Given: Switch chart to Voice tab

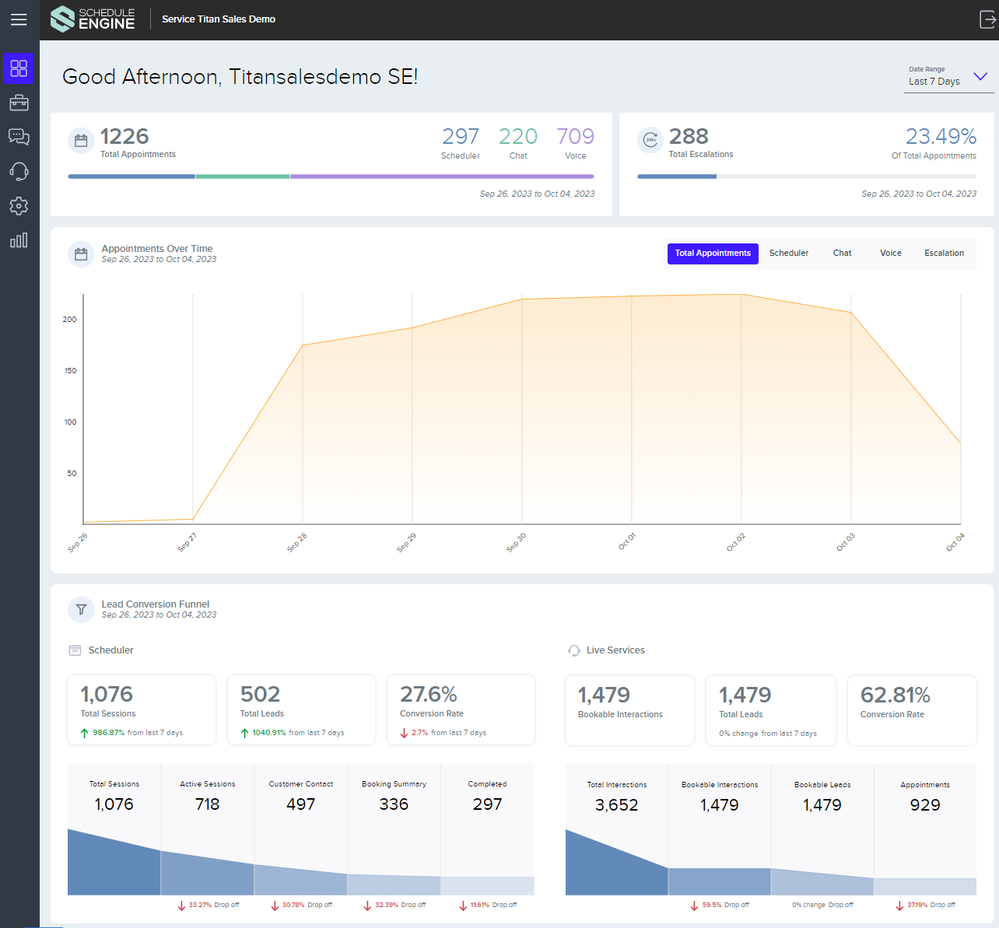Looking at the screenshot, I should (x=890, y=254).
